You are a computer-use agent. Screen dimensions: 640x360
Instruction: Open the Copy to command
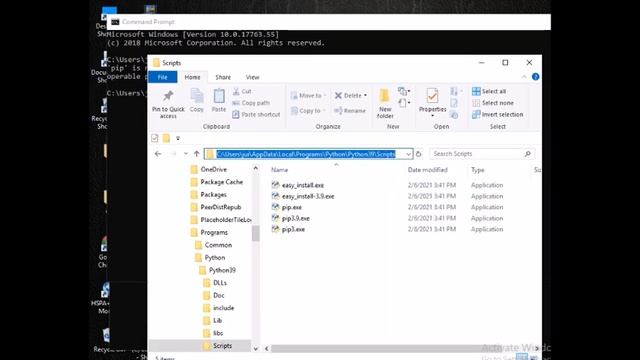[308, 111]
